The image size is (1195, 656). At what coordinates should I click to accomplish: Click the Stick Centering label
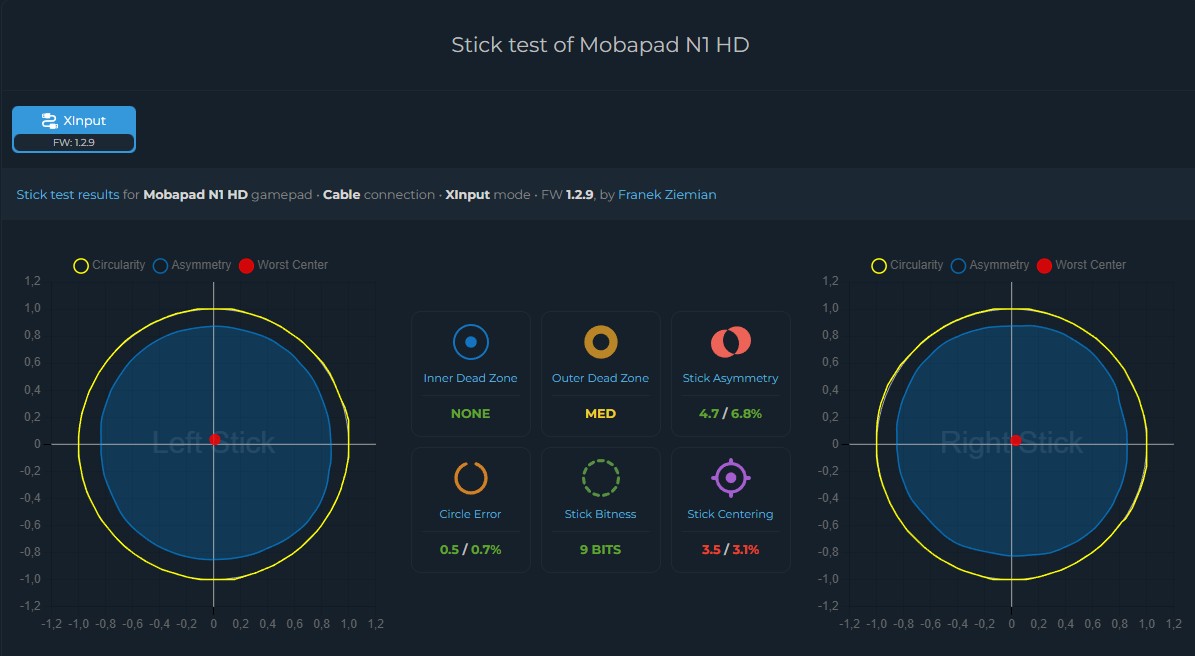click(730, 514)
